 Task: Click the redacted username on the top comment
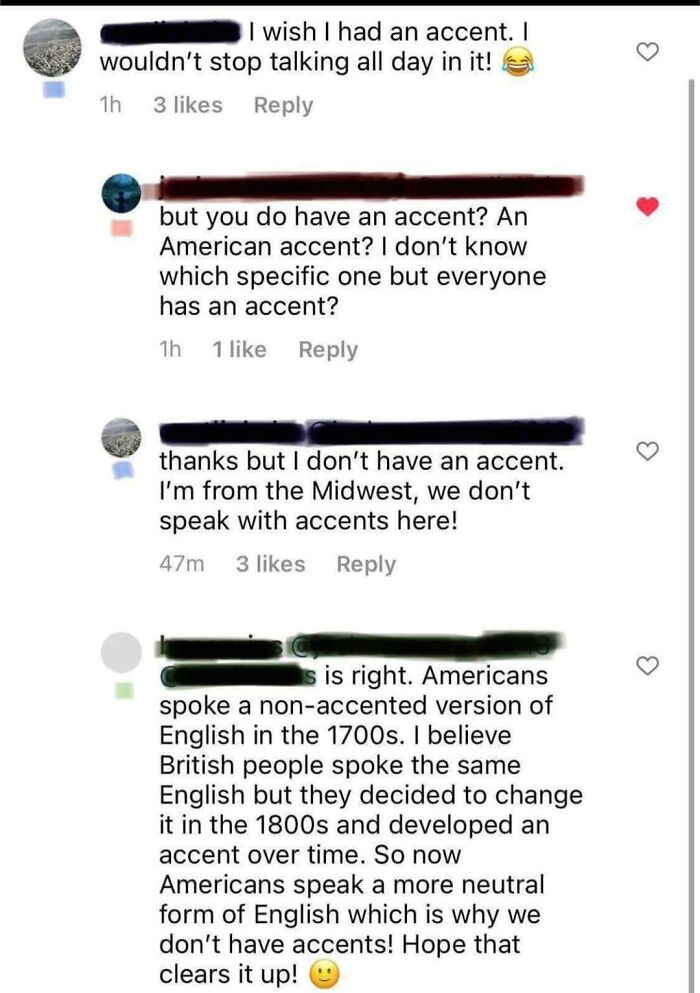(x=171, y=33)
